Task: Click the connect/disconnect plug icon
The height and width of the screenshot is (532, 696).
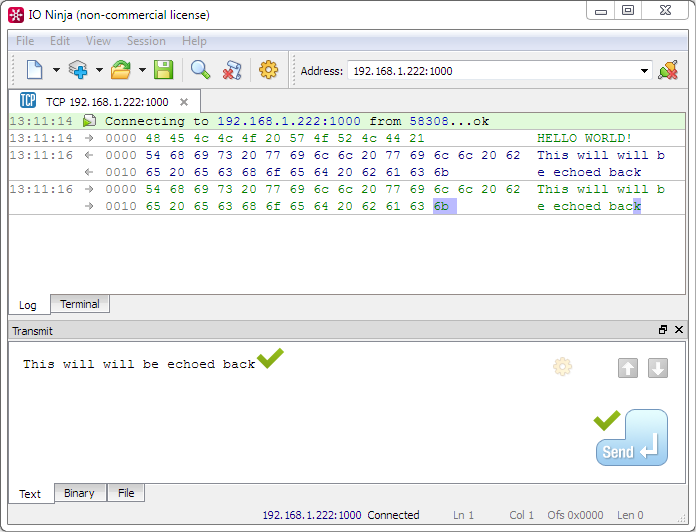Action: [668, 71]
